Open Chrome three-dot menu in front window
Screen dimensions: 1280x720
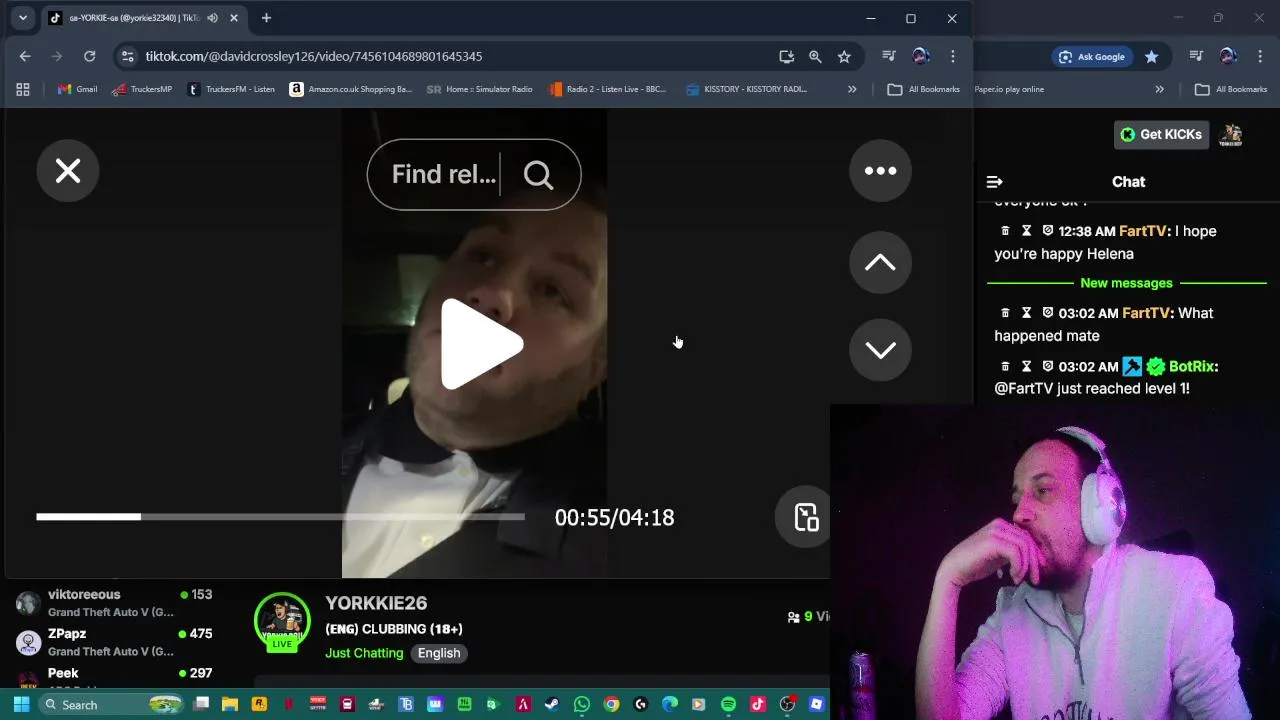(953, 56)
